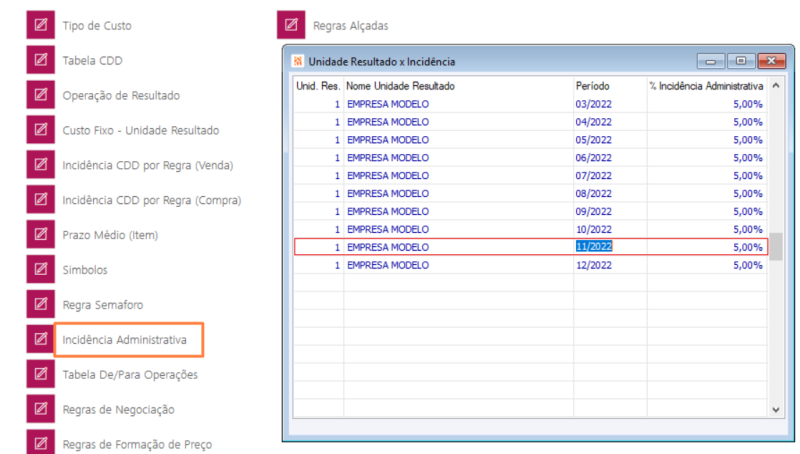Screen dimensions: 800x454
Task: Click the edit icon beside Prazo Médio (Item)
Action: point(41,234)
